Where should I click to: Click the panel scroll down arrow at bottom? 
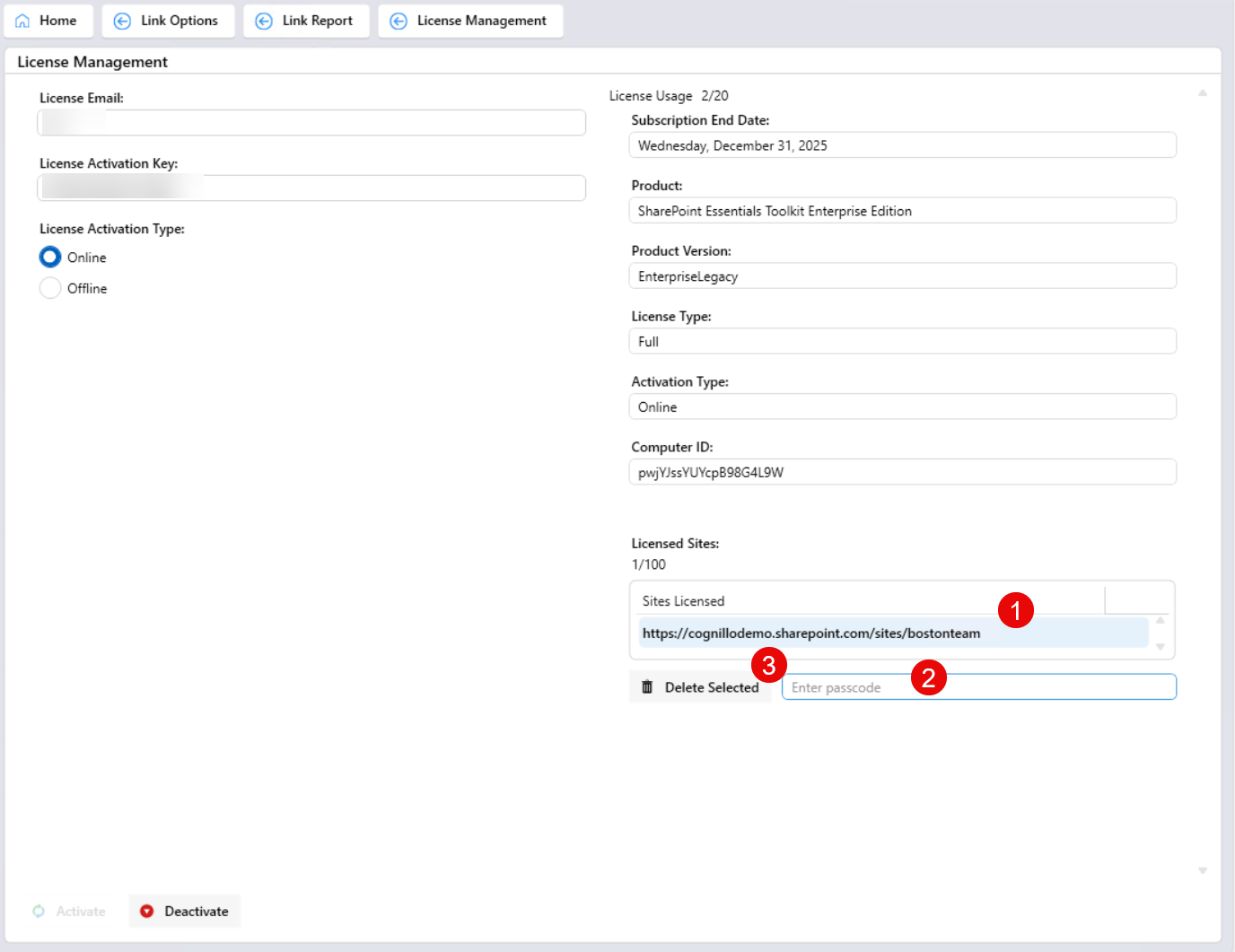point(1203,870)
